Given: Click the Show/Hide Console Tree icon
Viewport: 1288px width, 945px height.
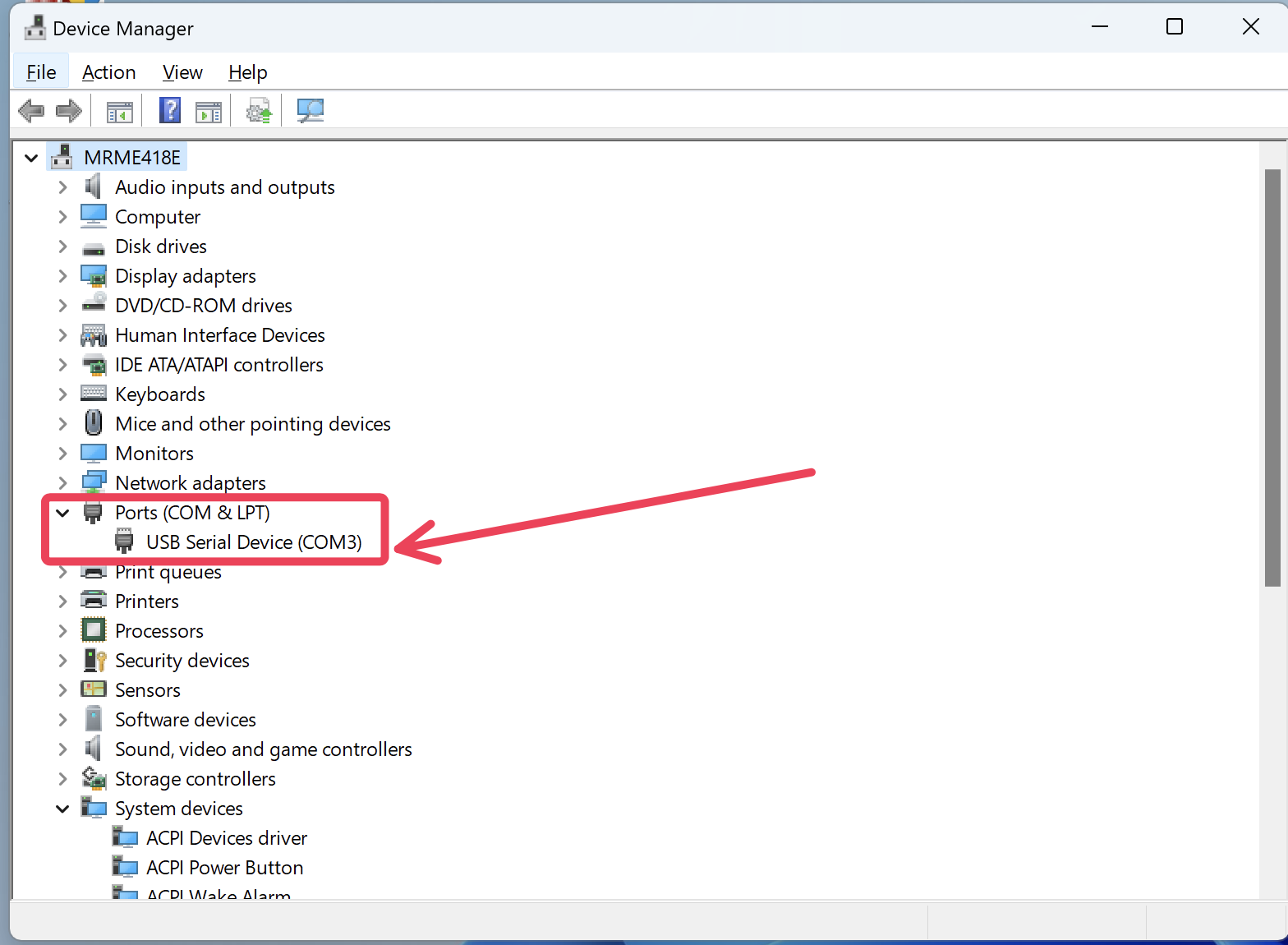Looking at the screenshot, I should (x=119, y=111).
